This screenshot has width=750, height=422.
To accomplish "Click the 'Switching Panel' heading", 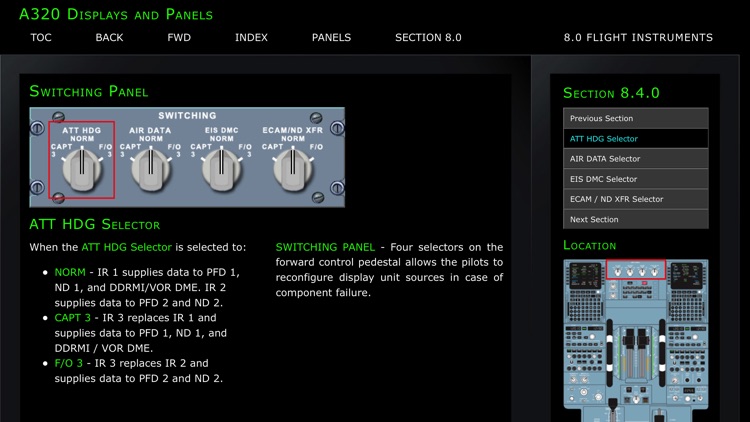I will 89,91.
